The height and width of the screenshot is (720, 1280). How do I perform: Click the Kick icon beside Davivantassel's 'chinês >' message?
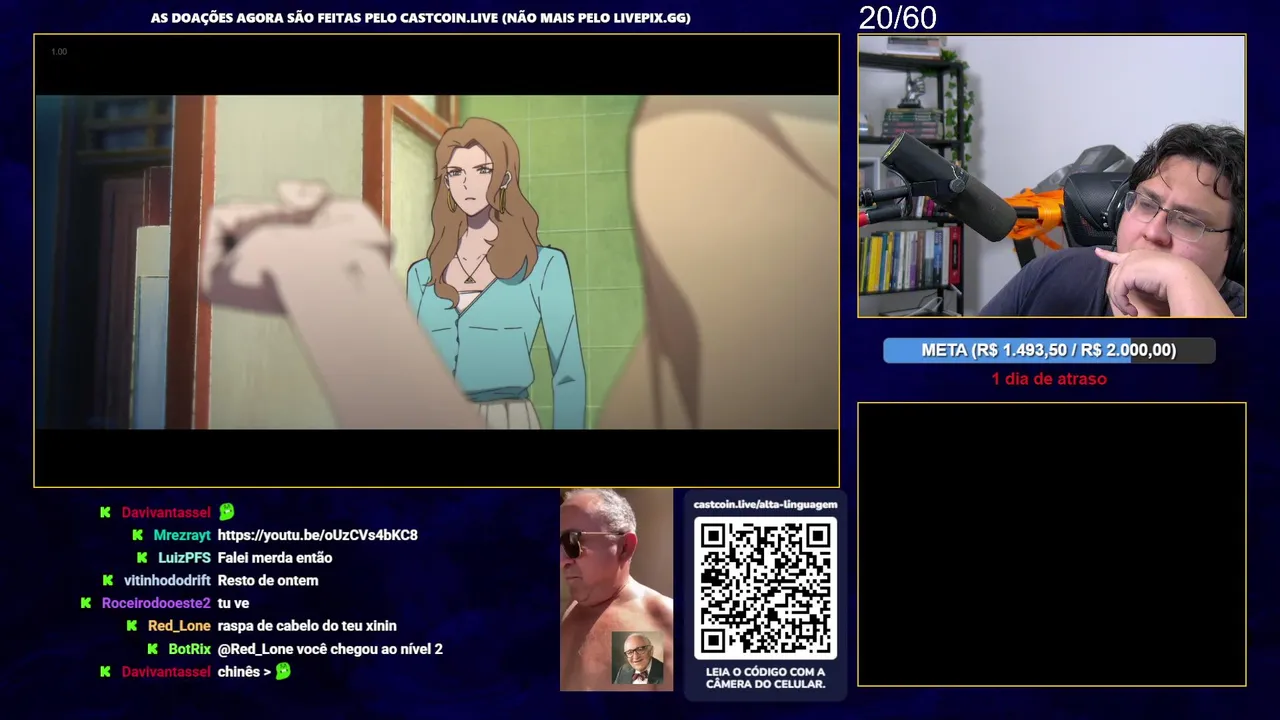105,672
